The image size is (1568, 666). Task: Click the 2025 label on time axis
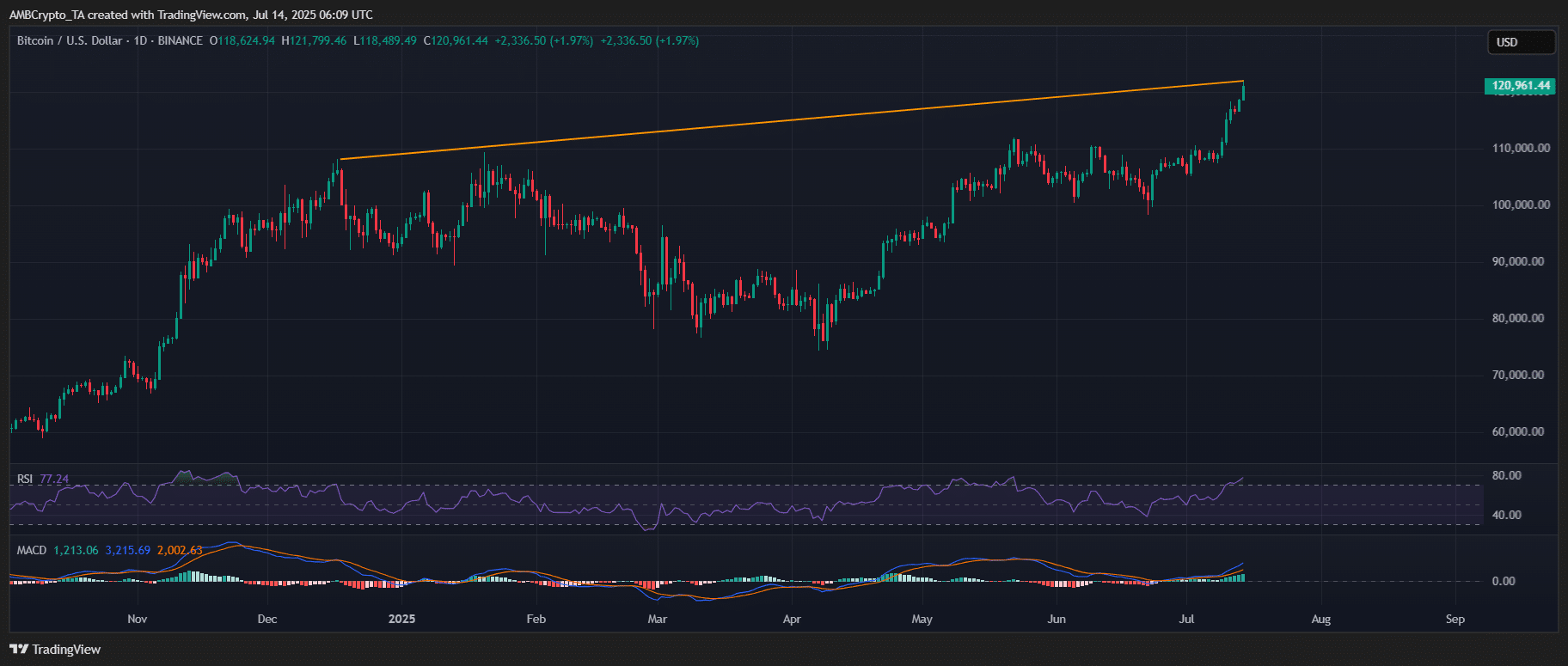click(401, 620)
